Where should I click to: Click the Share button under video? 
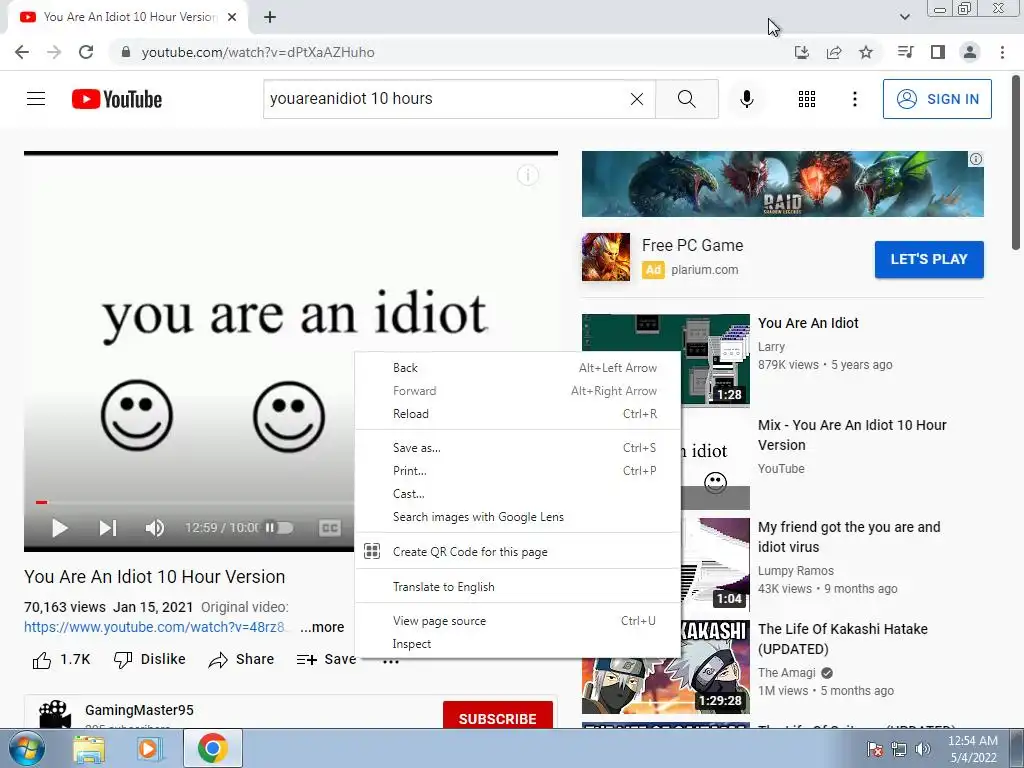(x=241, y=660)
